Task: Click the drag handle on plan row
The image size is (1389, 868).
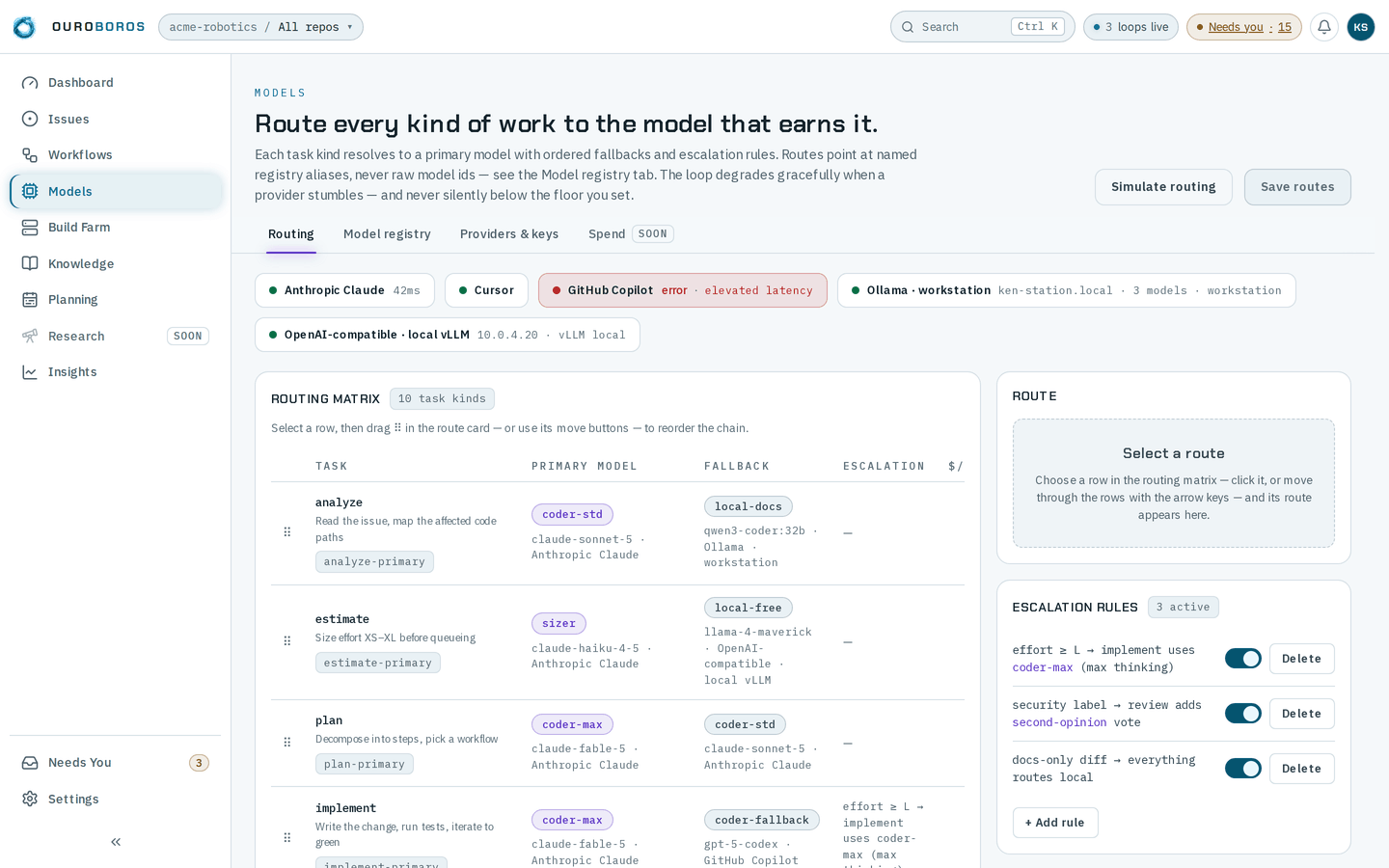Action: pyautogui.click(x=286, y=742)
